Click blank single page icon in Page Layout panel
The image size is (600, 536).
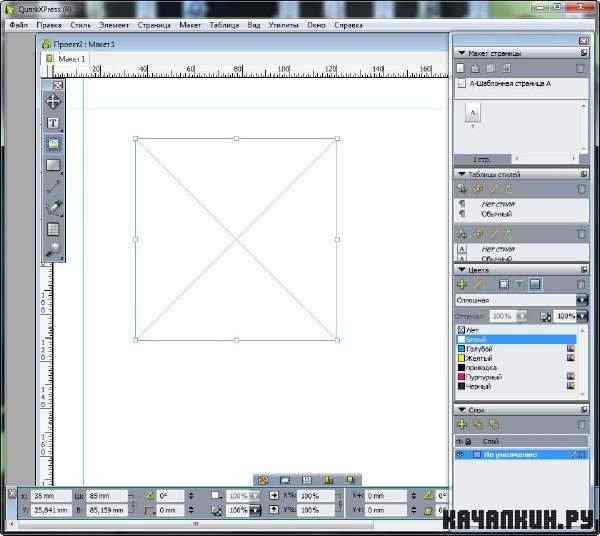click(461, 68)
